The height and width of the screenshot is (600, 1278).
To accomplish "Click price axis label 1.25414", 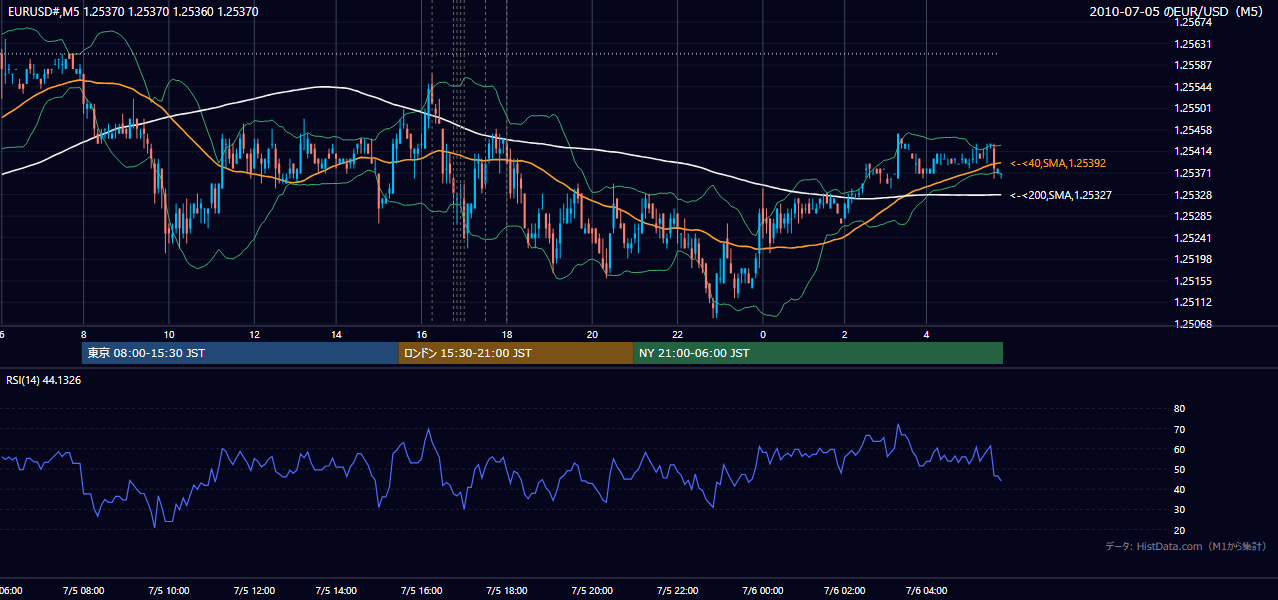I will point(1194,151).
